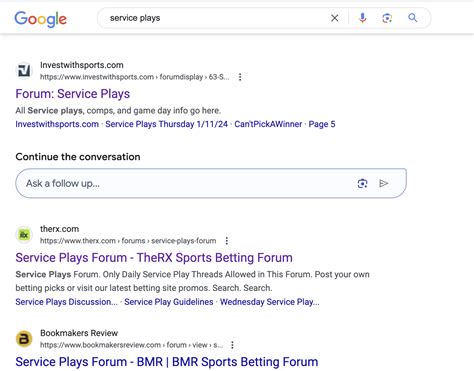
Task: Open 'Service Plays Forum - TheRX Sports Betting Forum'
Action: pyautogui.click(x=154, y=258)
